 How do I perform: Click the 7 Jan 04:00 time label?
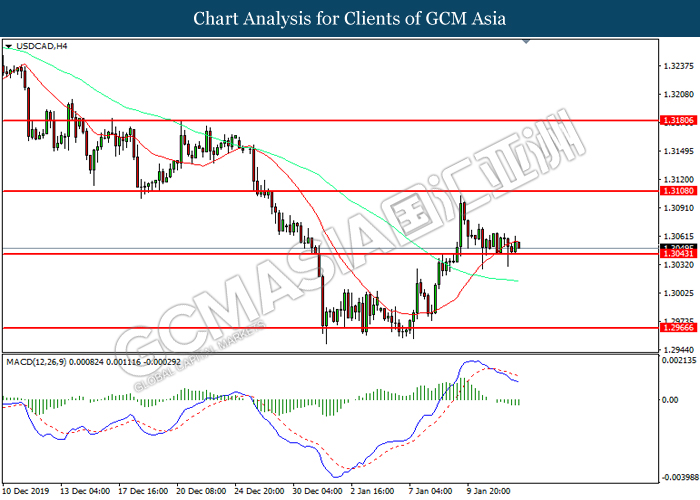tap(430, 491)
